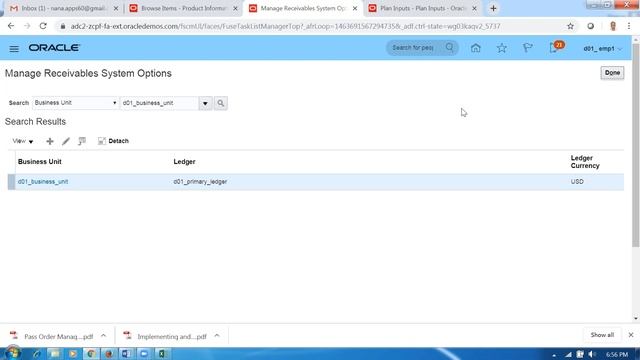Click the Create plus icon
The image size is (640, 360).
tap(50, 141)
